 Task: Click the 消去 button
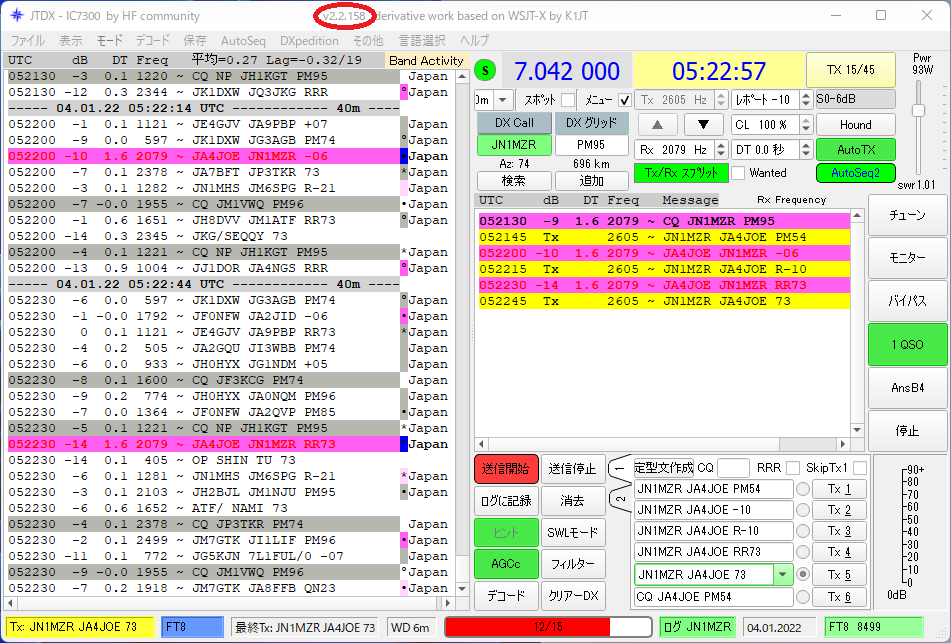(x=573, y=500)
